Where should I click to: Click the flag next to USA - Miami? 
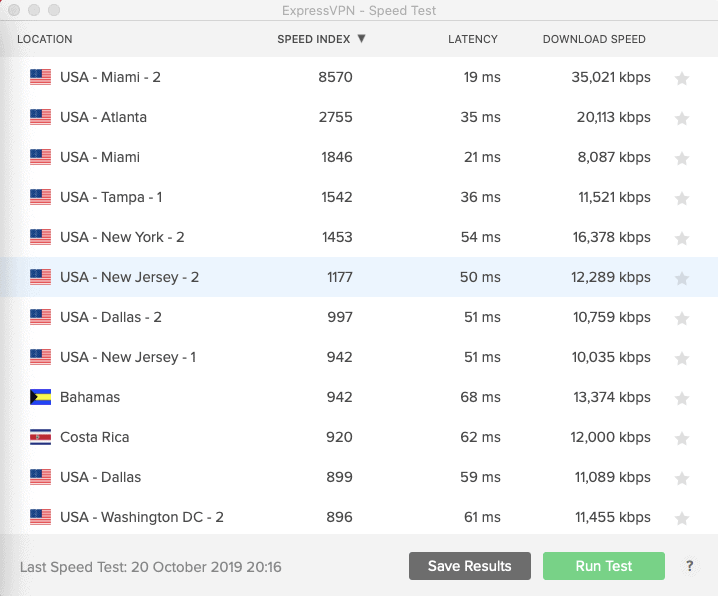pos(40,157)
